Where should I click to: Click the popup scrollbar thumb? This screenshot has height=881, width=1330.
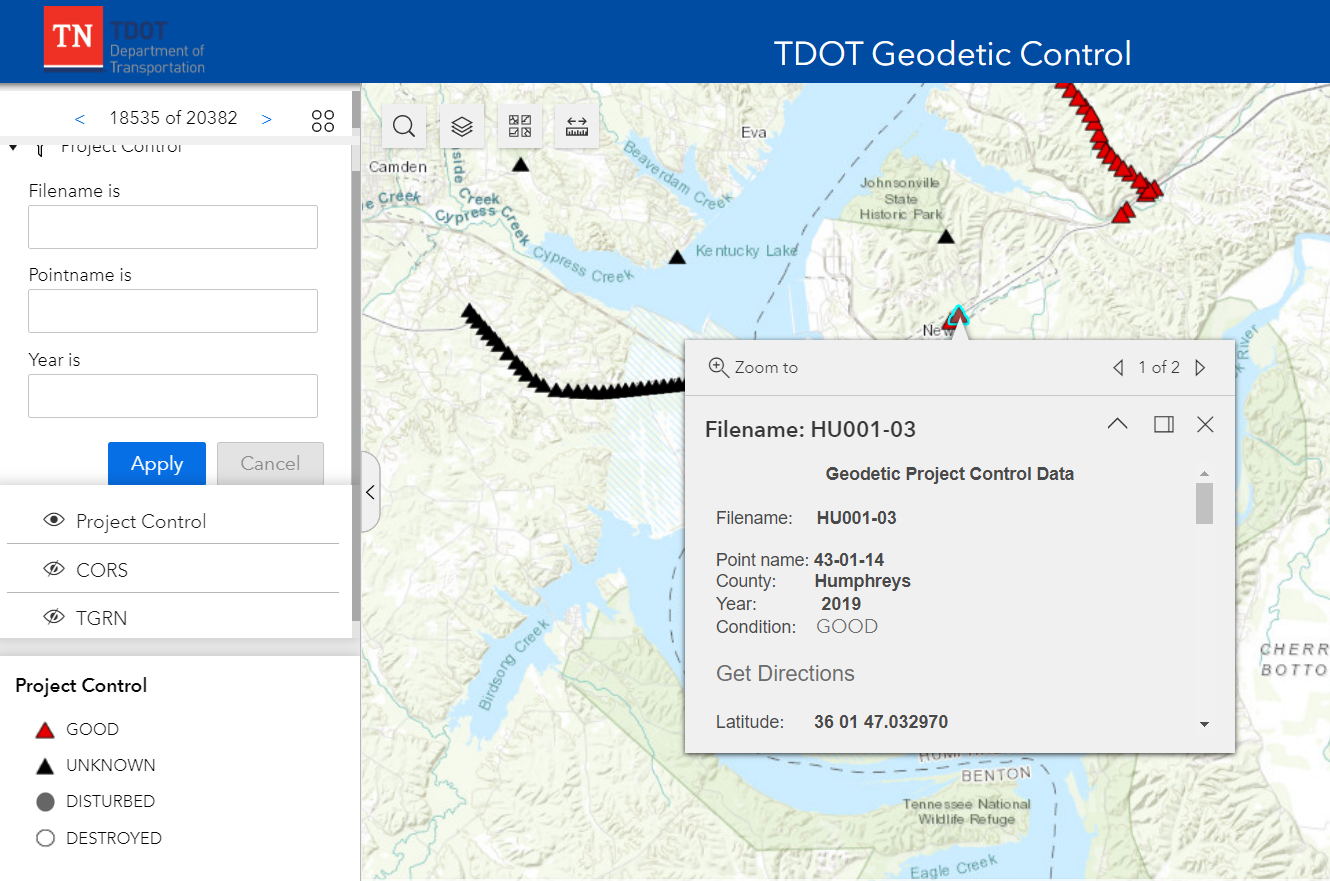click(x=1204, y=503)
